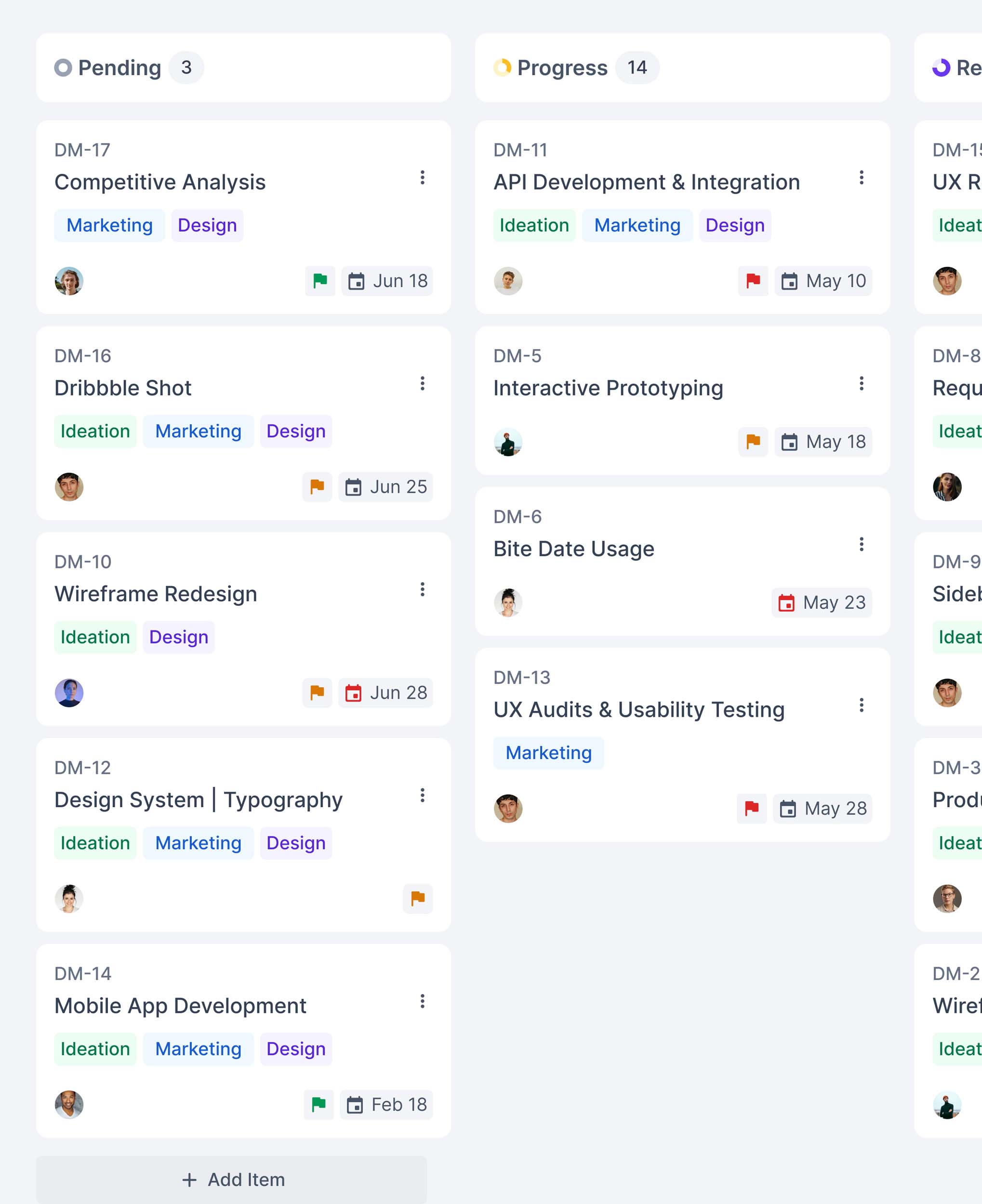Click the Pending status circle icon
The image size is (982, 1204).
[x=63, y=68]
